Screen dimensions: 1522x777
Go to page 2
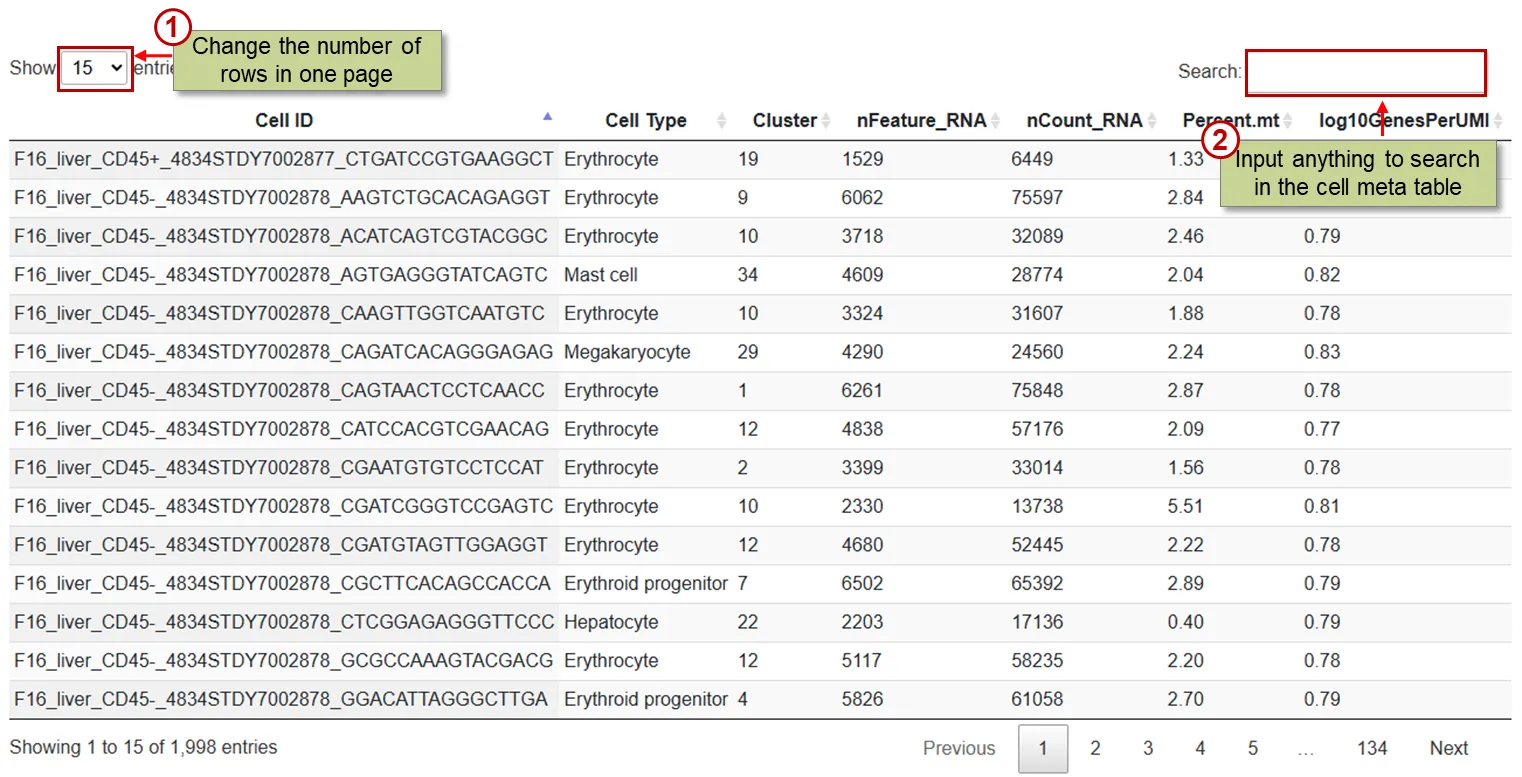tap(1095, 748)
